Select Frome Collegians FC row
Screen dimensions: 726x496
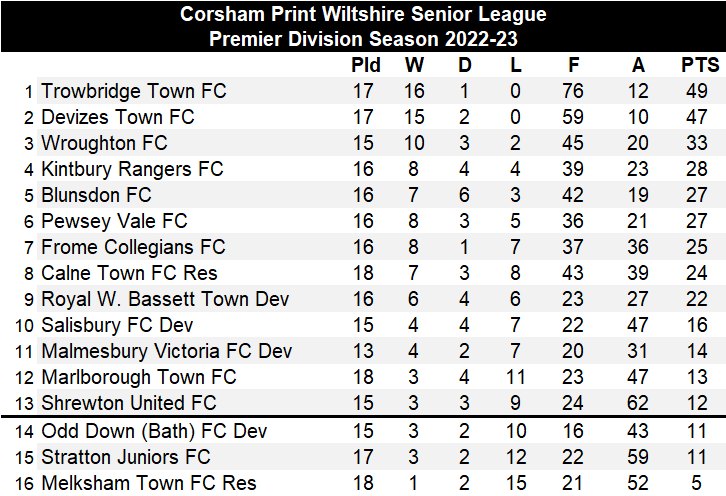point(363,247)
